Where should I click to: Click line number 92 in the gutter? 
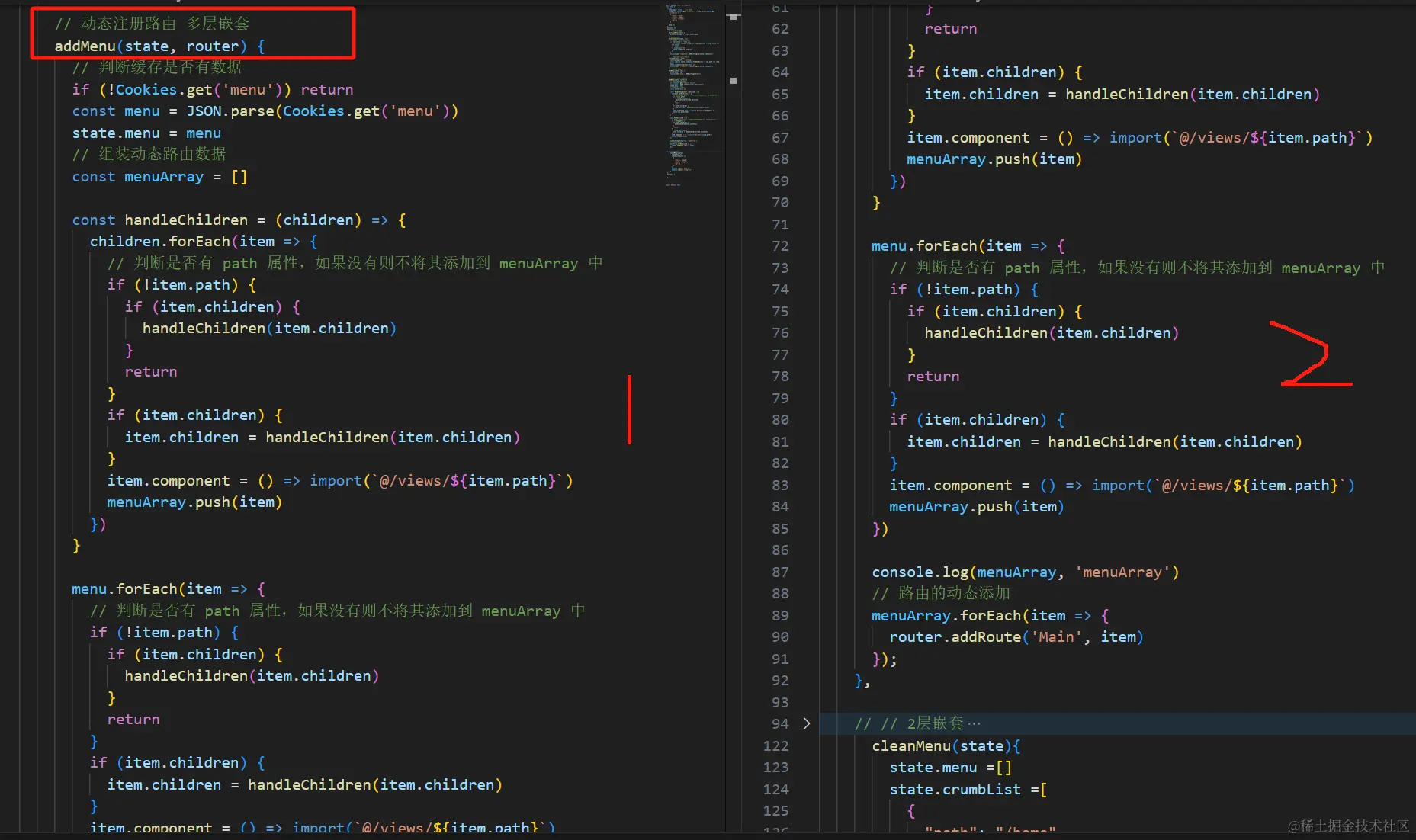780,681
